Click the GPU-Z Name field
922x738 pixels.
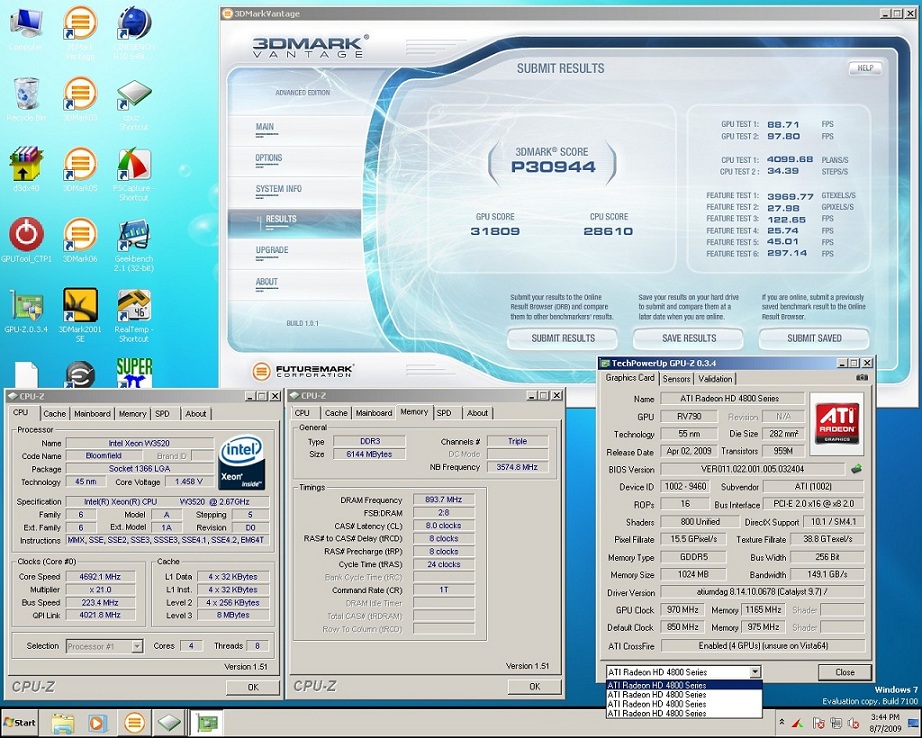732,398
